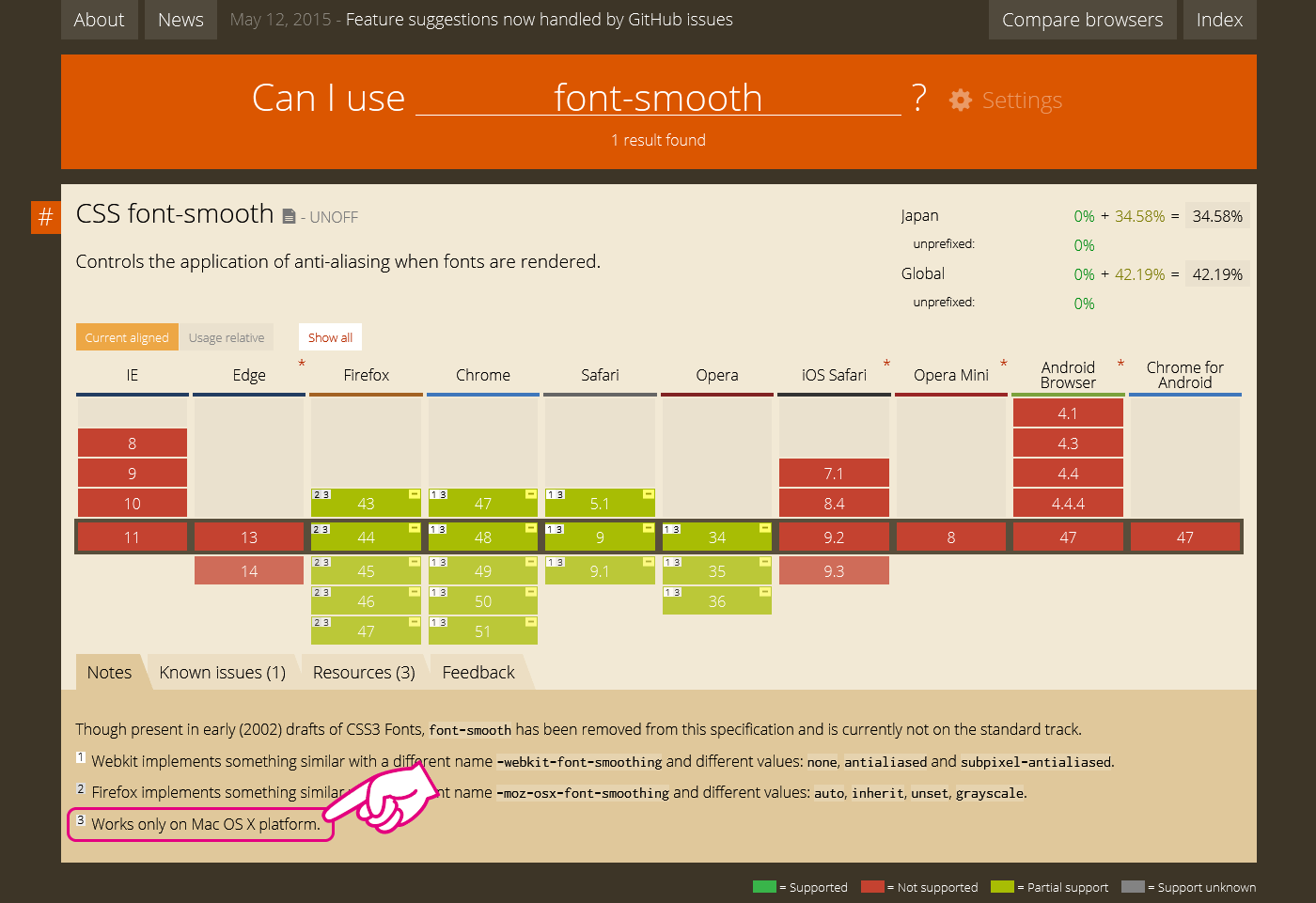1316x903 pixels.
Task: Click the prefix flag on Safari 5.1 cell
Action: [649, 494]
